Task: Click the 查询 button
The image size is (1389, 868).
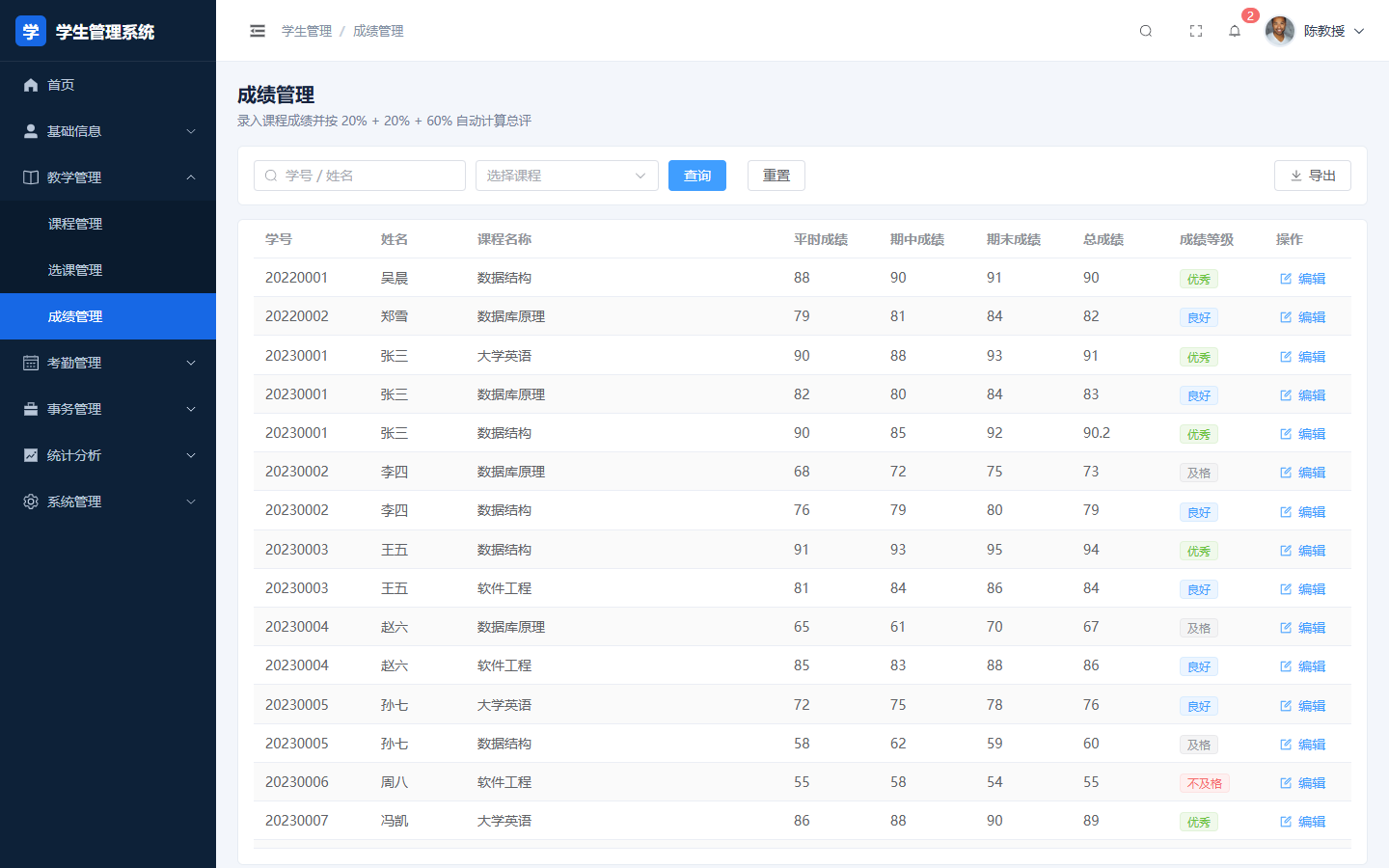Action: pos(697,176)
